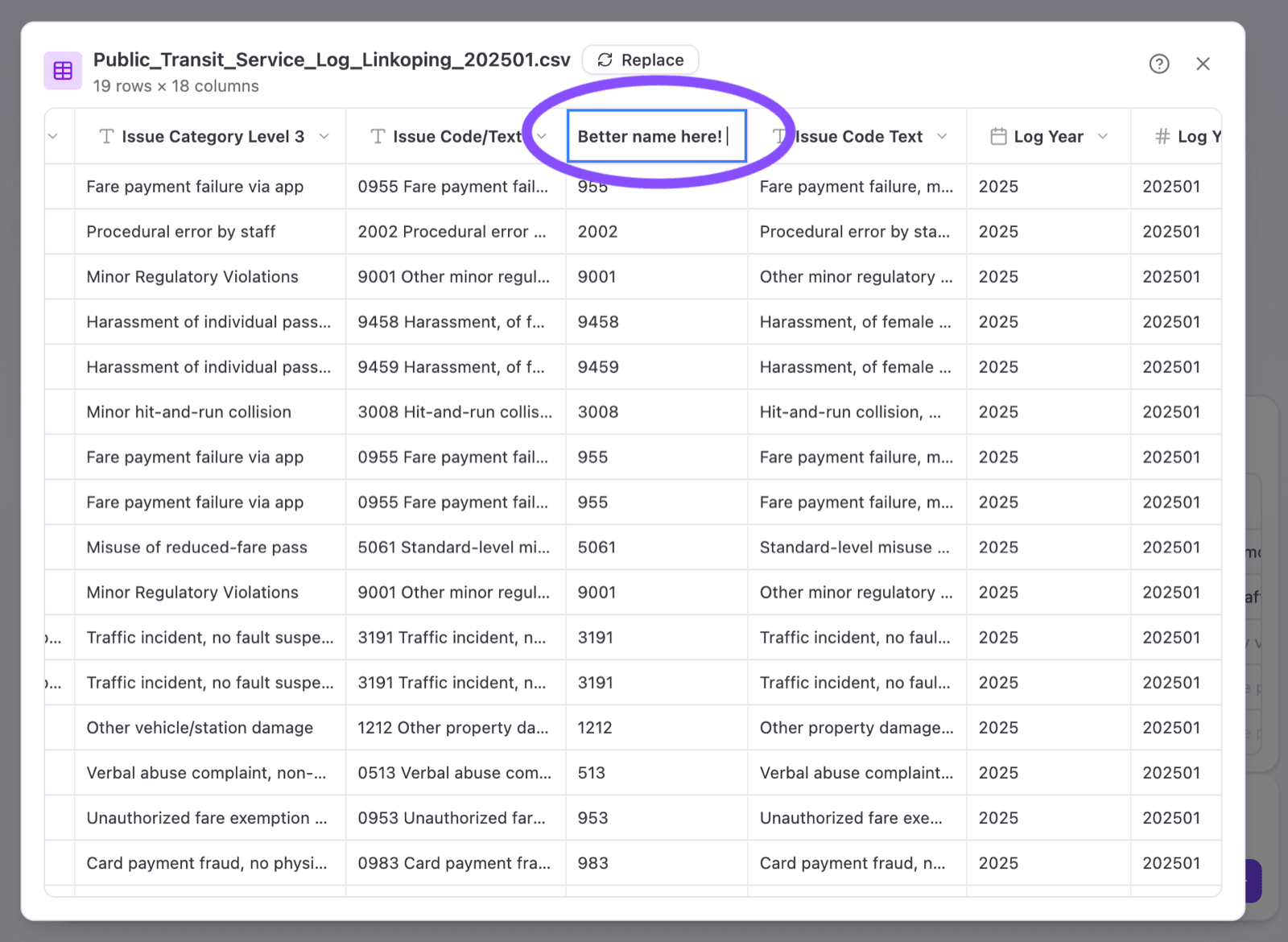Open the Issue Code Text column dropdown
This screenshot has width=1288, height=942.
(x=942, y=136)
